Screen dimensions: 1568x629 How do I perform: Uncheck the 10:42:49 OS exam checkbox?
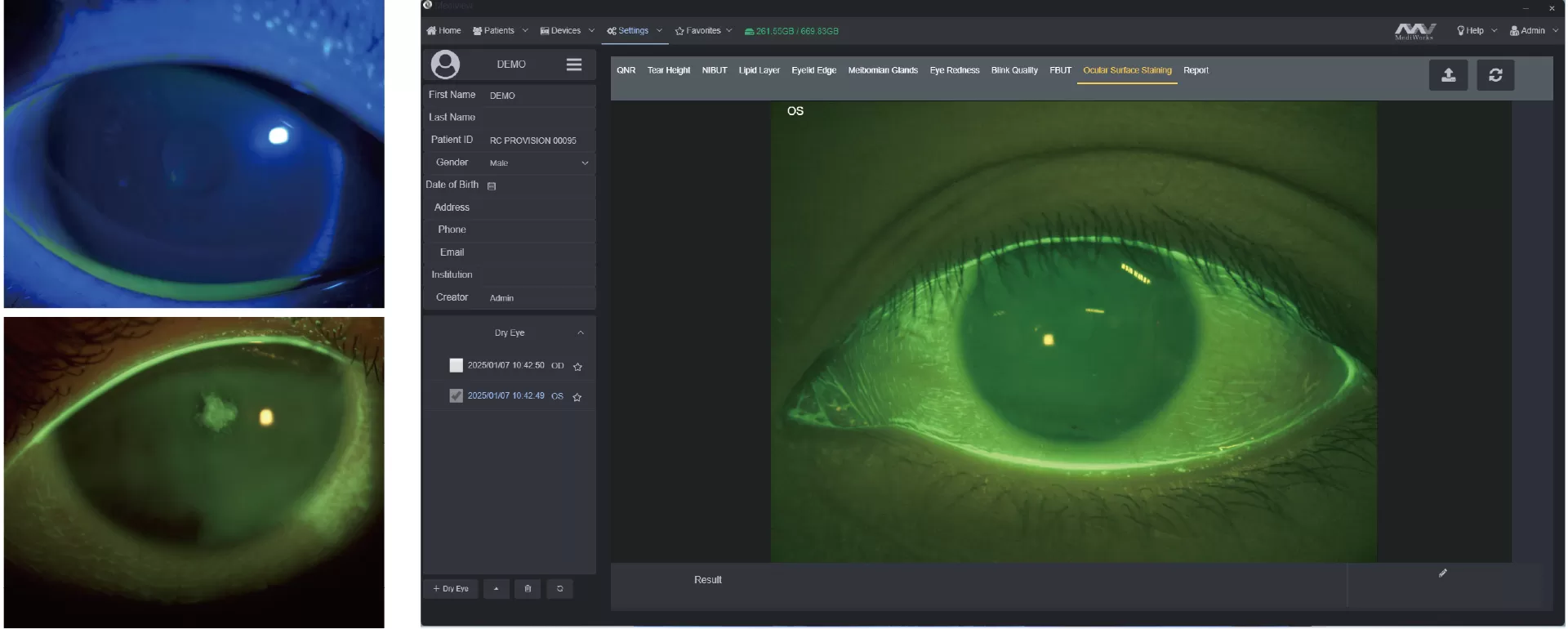tap(457, 395)
